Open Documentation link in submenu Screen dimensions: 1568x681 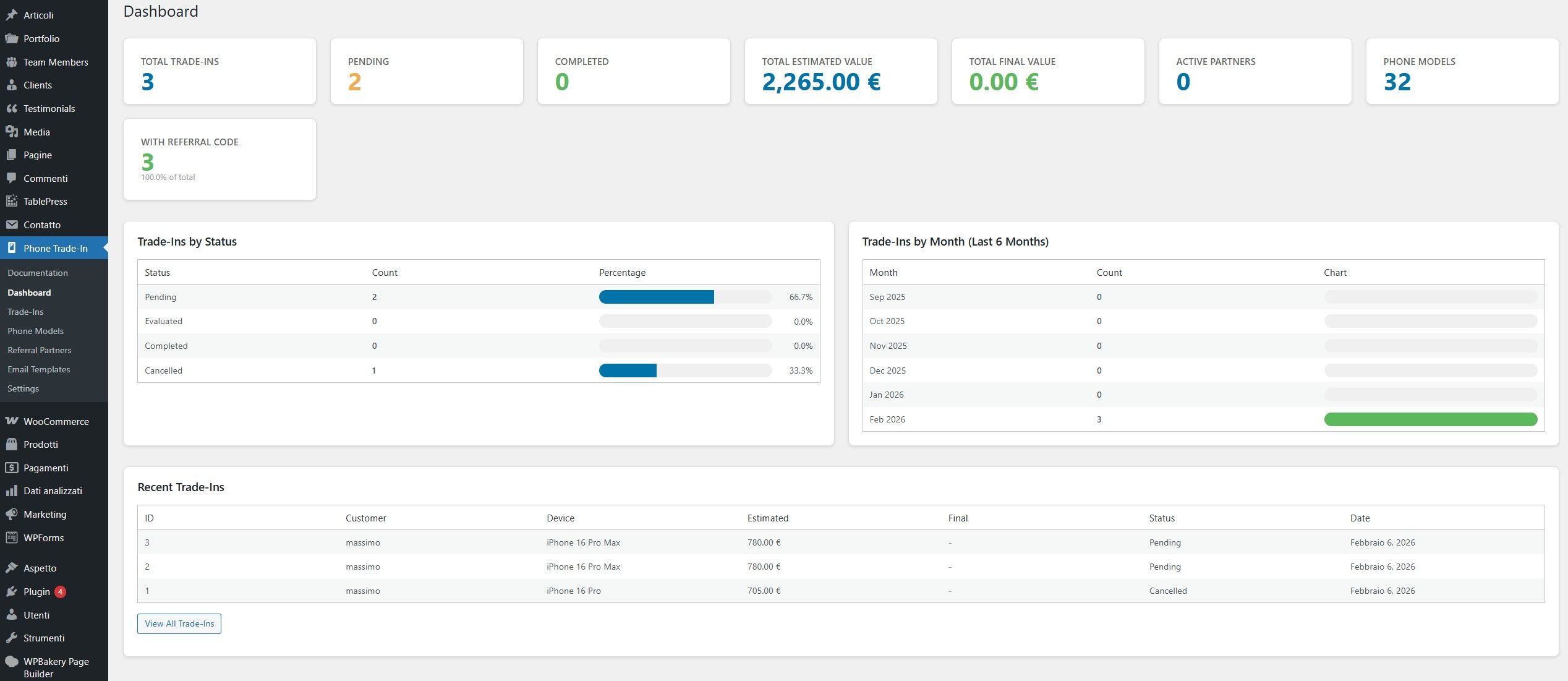point(37,273)
